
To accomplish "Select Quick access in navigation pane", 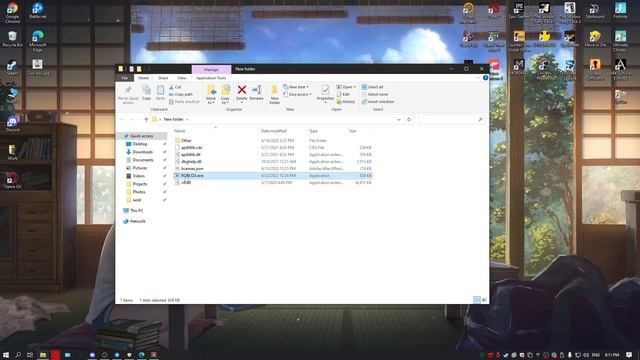I will [x=141, y=136].
